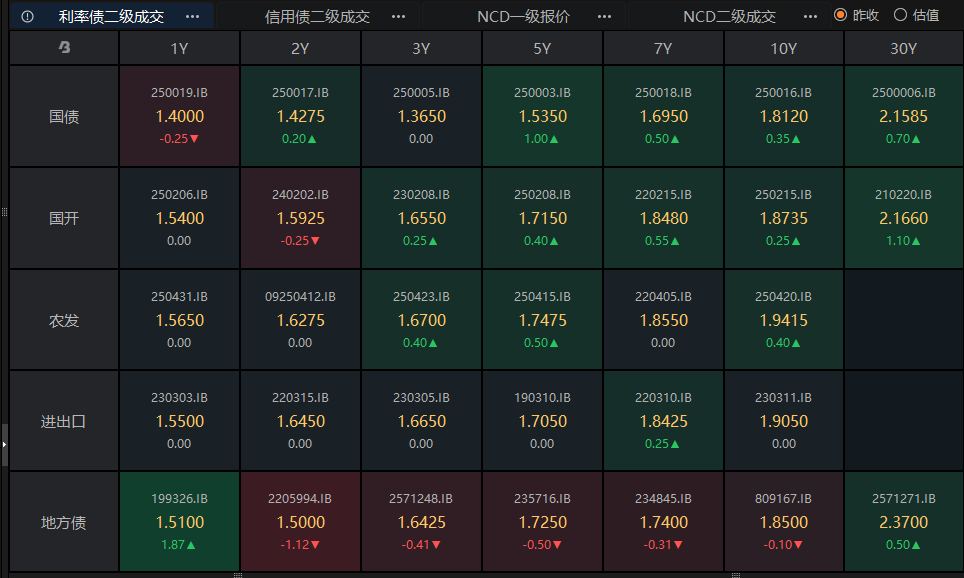Switch to the 信用债二级成交 tab
The height and width of the screenshot is (578, 964).
click(317, 16)
